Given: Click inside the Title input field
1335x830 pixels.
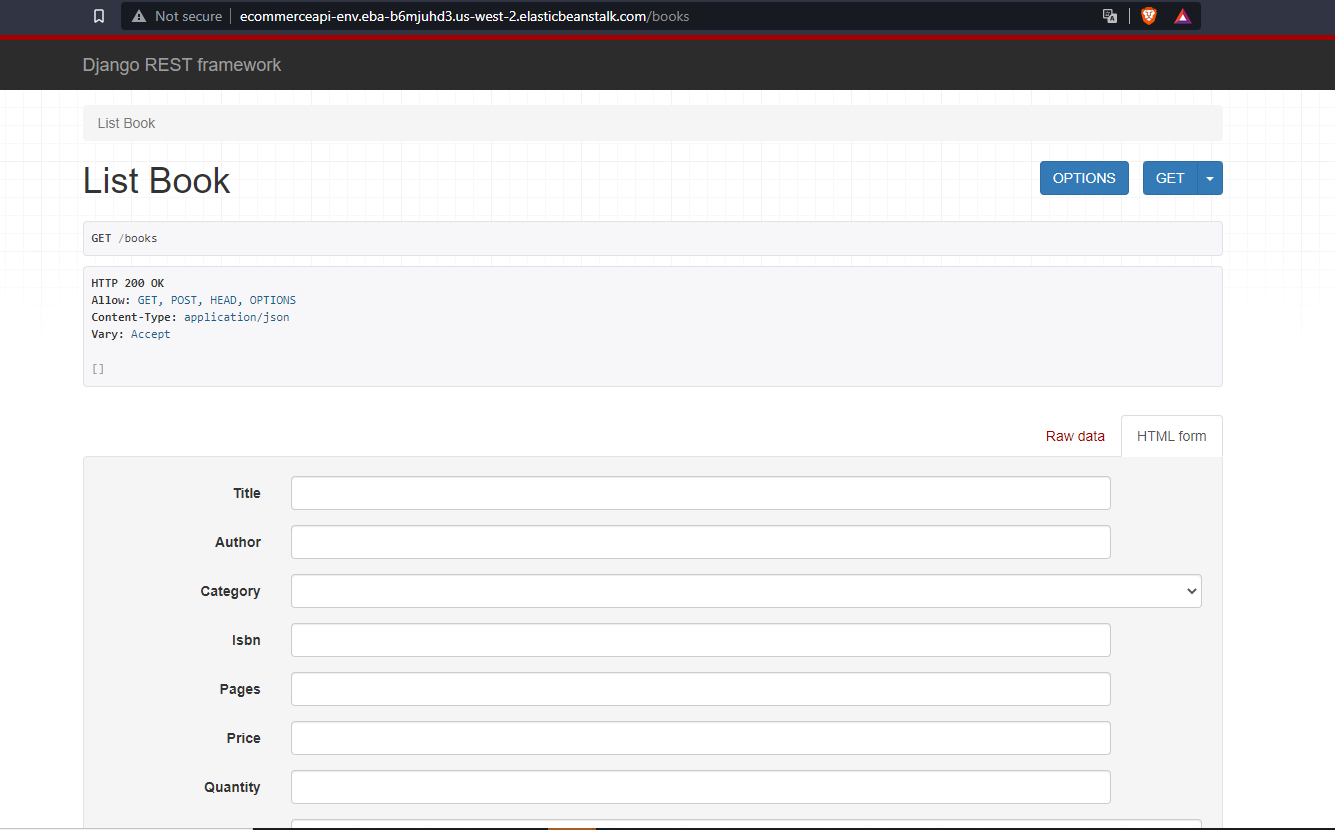Looking at the screenshot, I should pyautogui.click(x=700, y=492).
